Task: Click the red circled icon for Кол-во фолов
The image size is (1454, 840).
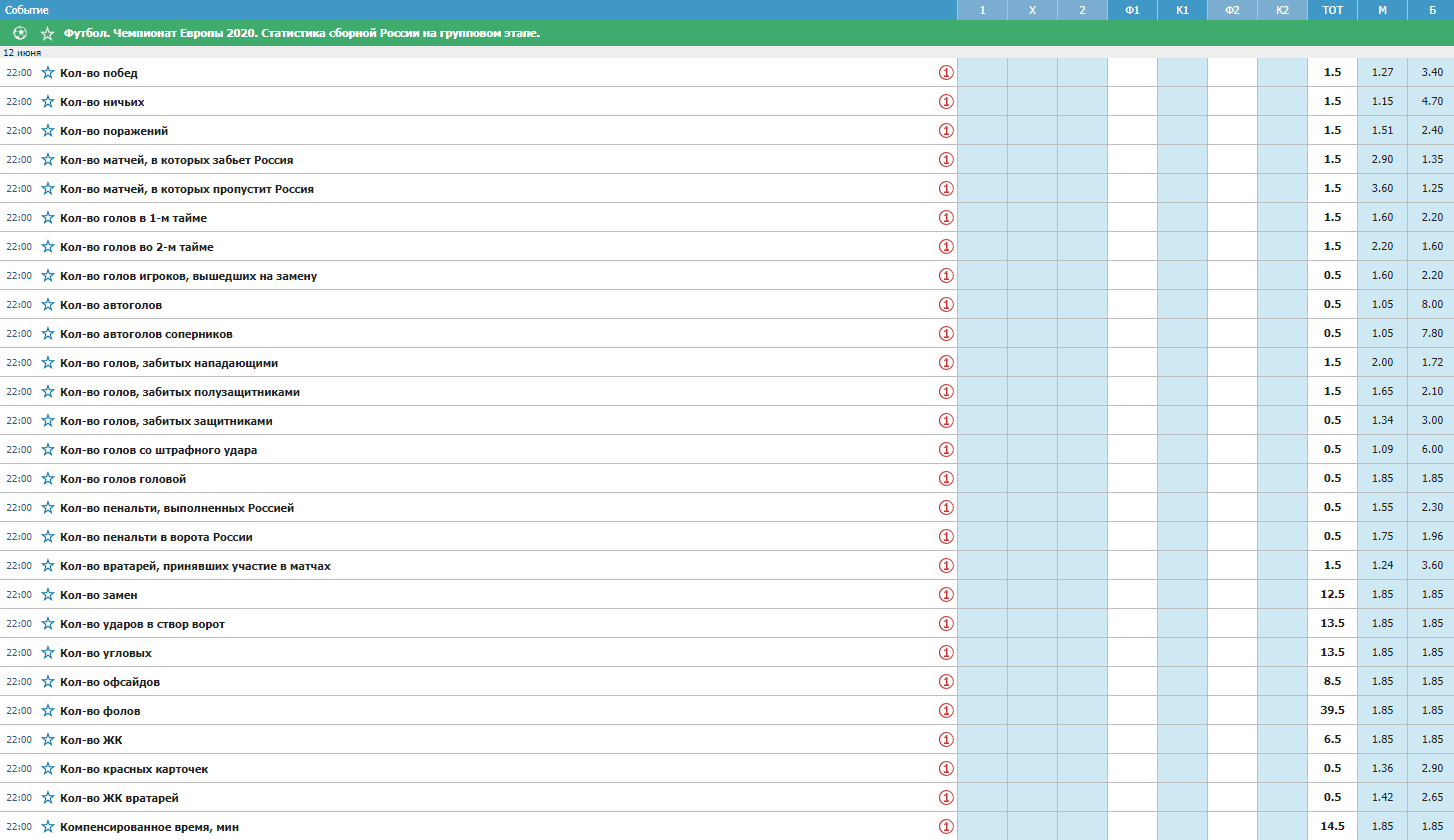Action: pos(946,711)
